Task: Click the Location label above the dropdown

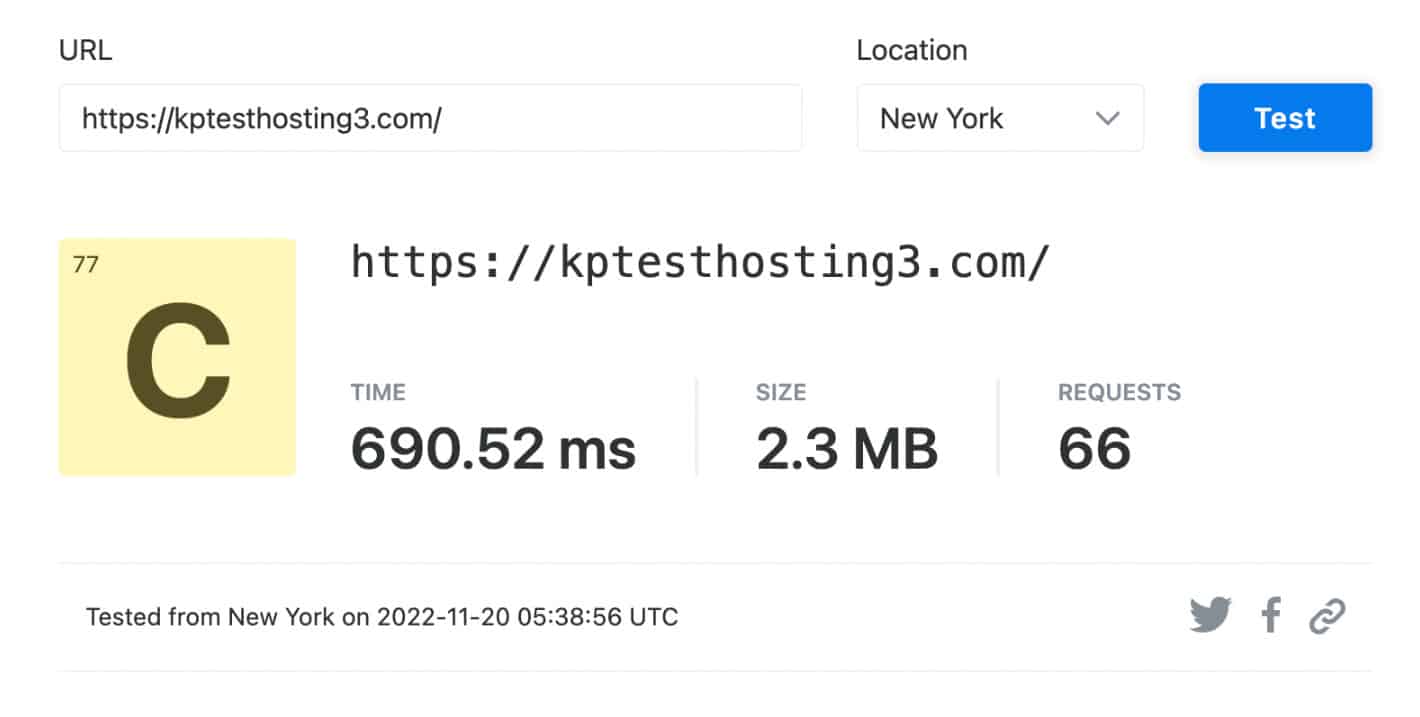Action: tap(911, 51)
